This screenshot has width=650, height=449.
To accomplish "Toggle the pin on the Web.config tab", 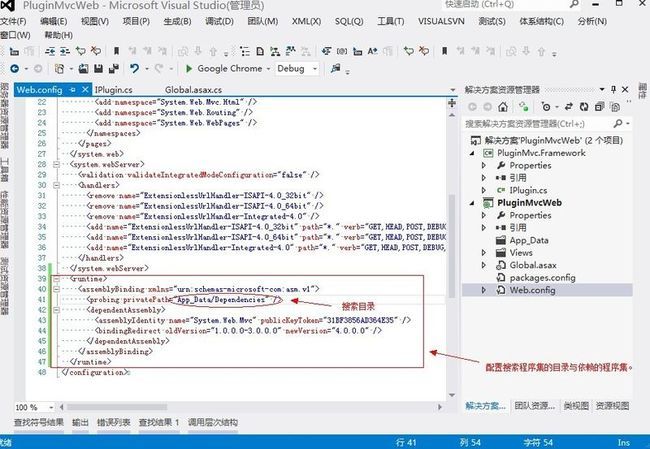I will [x=73, y=90].
